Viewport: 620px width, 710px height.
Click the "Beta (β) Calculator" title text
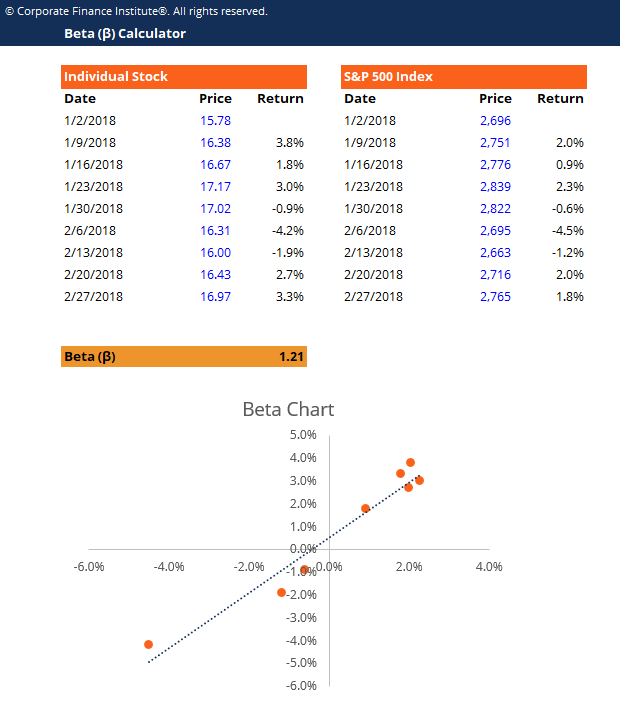125,34
